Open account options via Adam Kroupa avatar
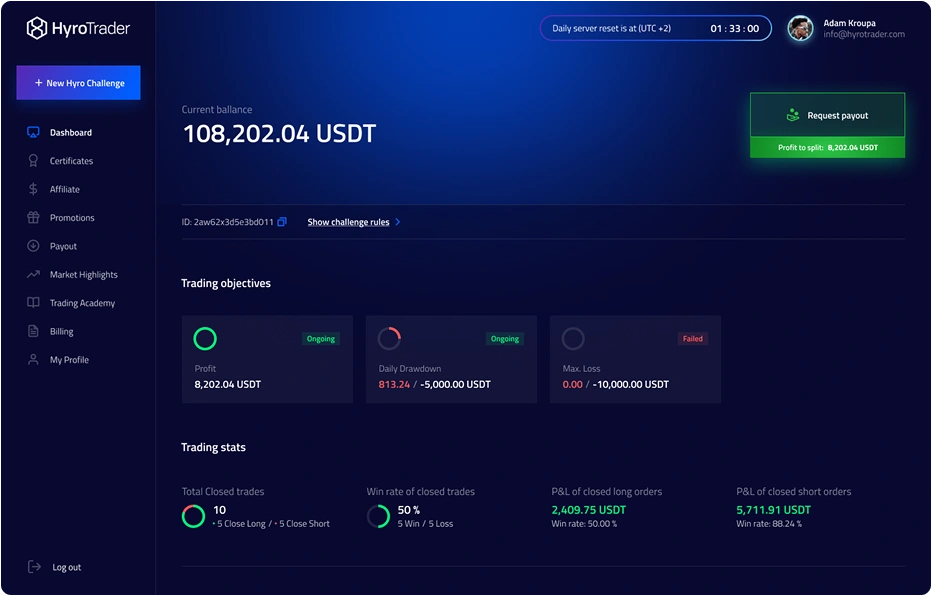932x596 pixels. point(800,29)
